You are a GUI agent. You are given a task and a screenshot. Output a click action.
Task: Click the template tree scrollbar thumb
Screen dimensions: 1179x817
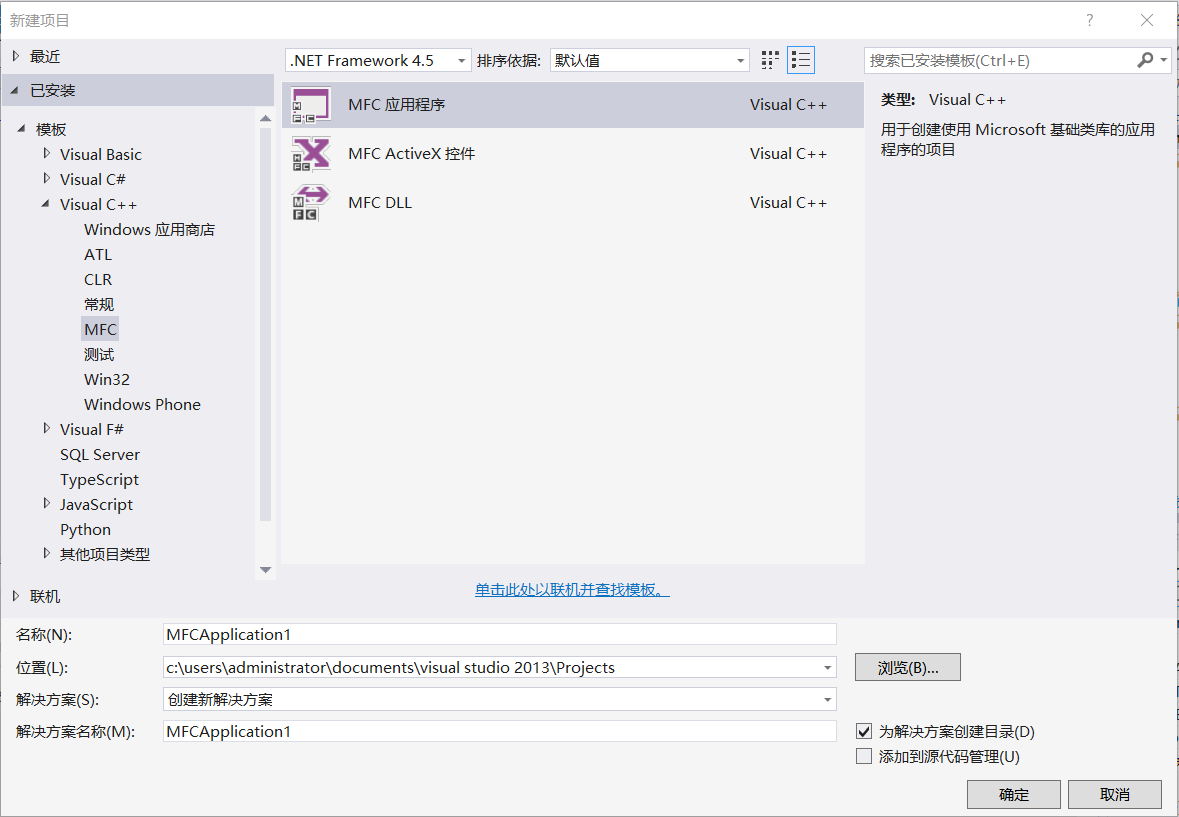tap(265, 325)
